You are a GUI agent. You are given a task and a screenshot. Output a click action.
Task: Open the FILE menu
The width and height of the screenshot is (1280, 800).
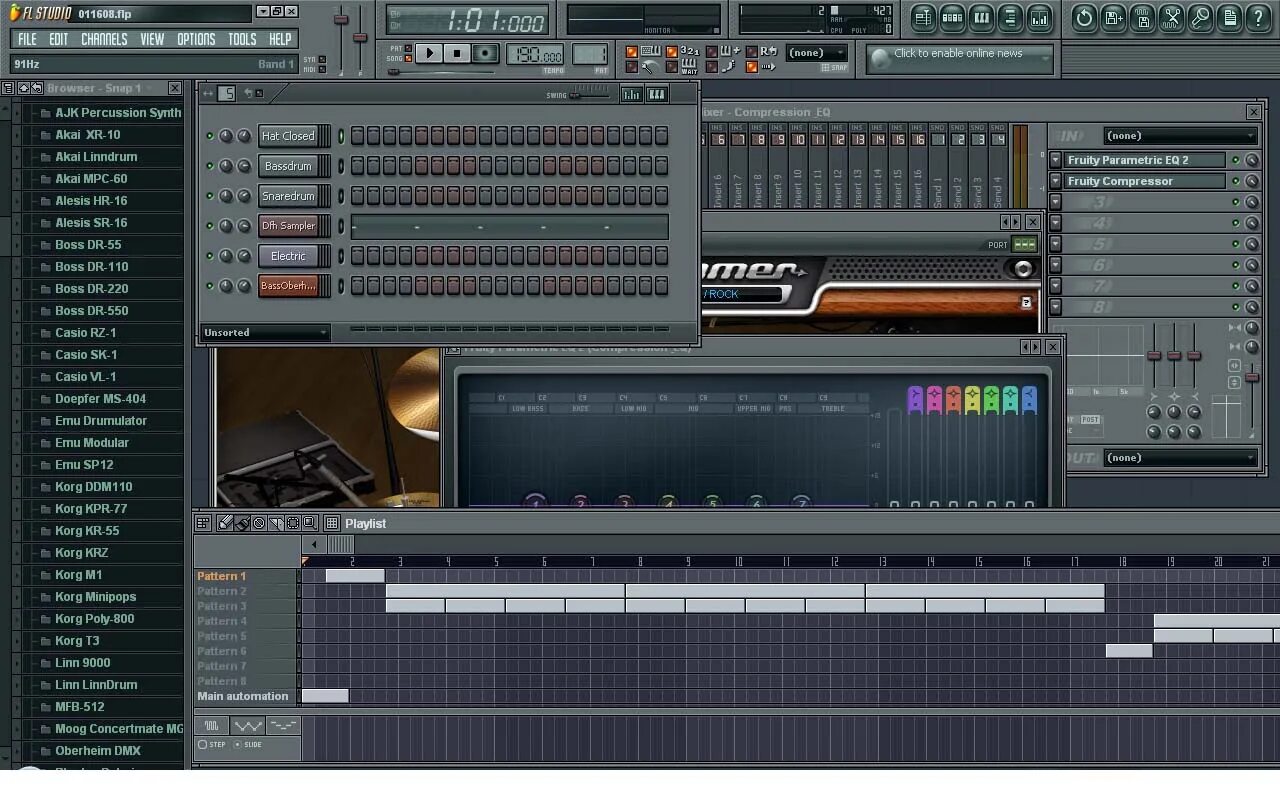coord(27,39)
